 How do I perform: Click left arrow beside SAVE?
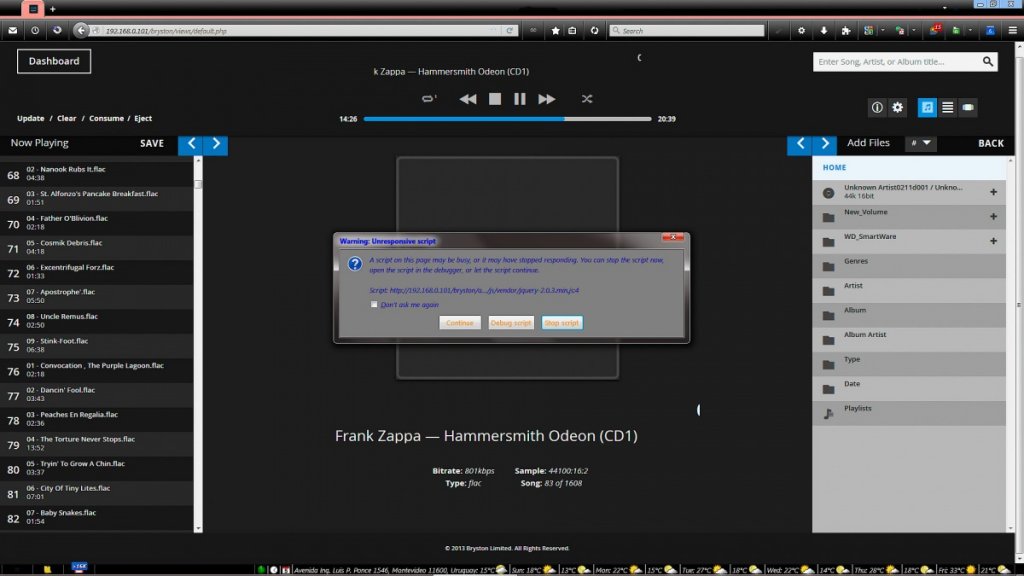tap(191, 144)
